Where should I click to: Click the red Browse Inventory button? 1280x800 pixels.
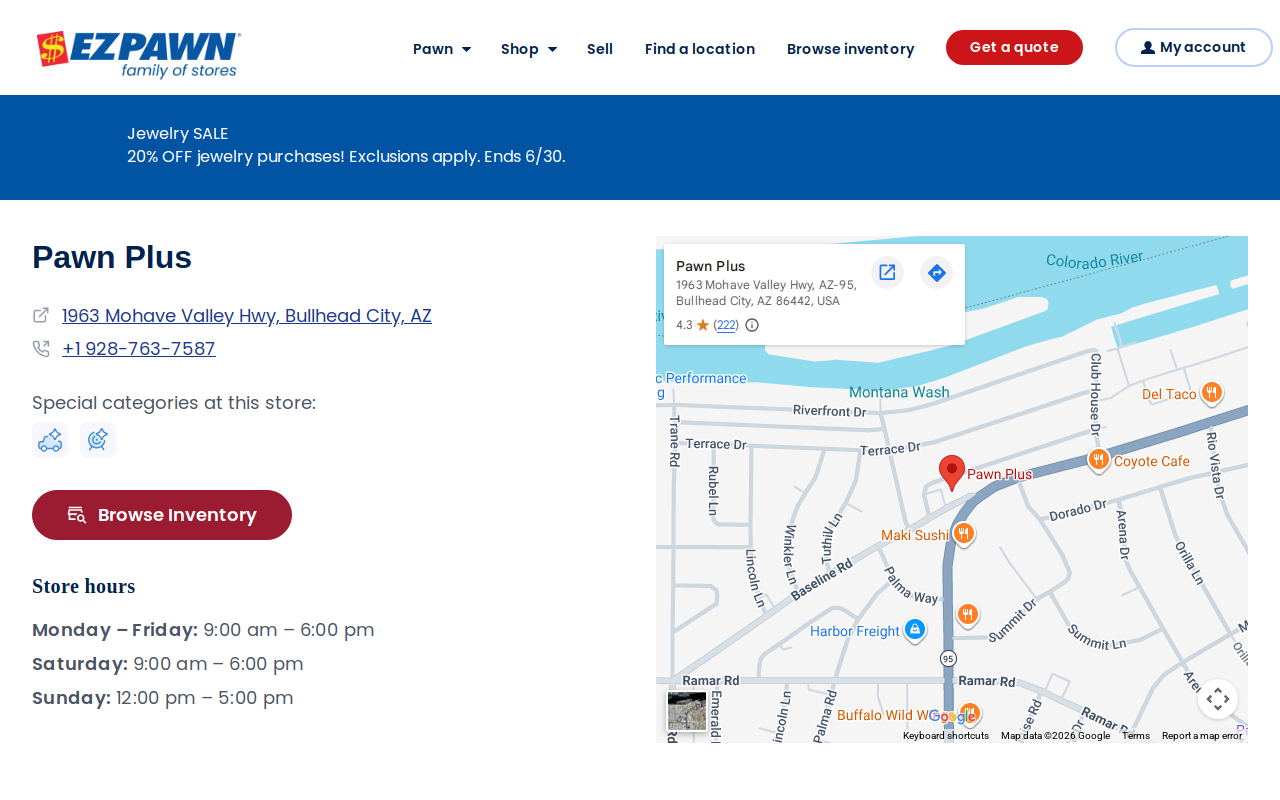click(x=162, y=515)
